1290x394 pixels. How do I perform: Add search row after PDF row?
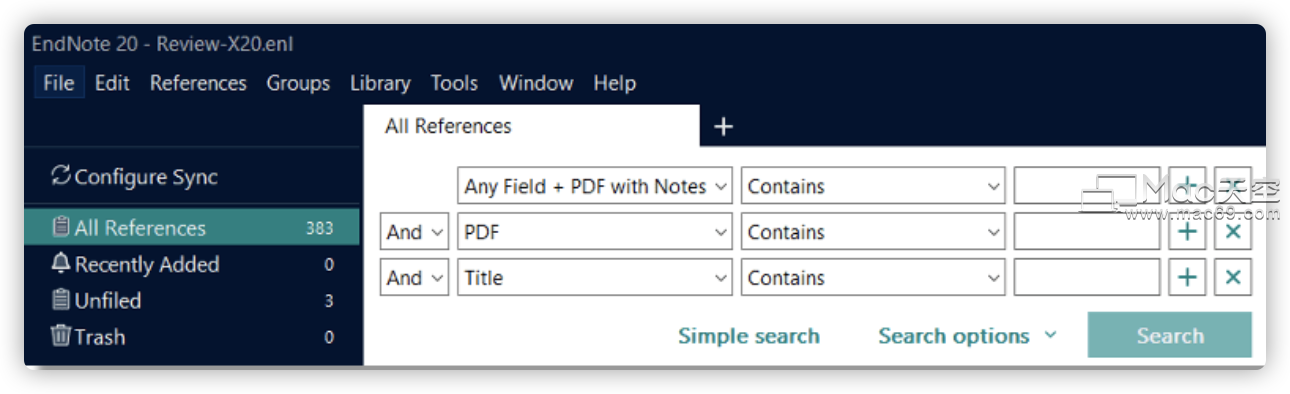coord(1187,232)
